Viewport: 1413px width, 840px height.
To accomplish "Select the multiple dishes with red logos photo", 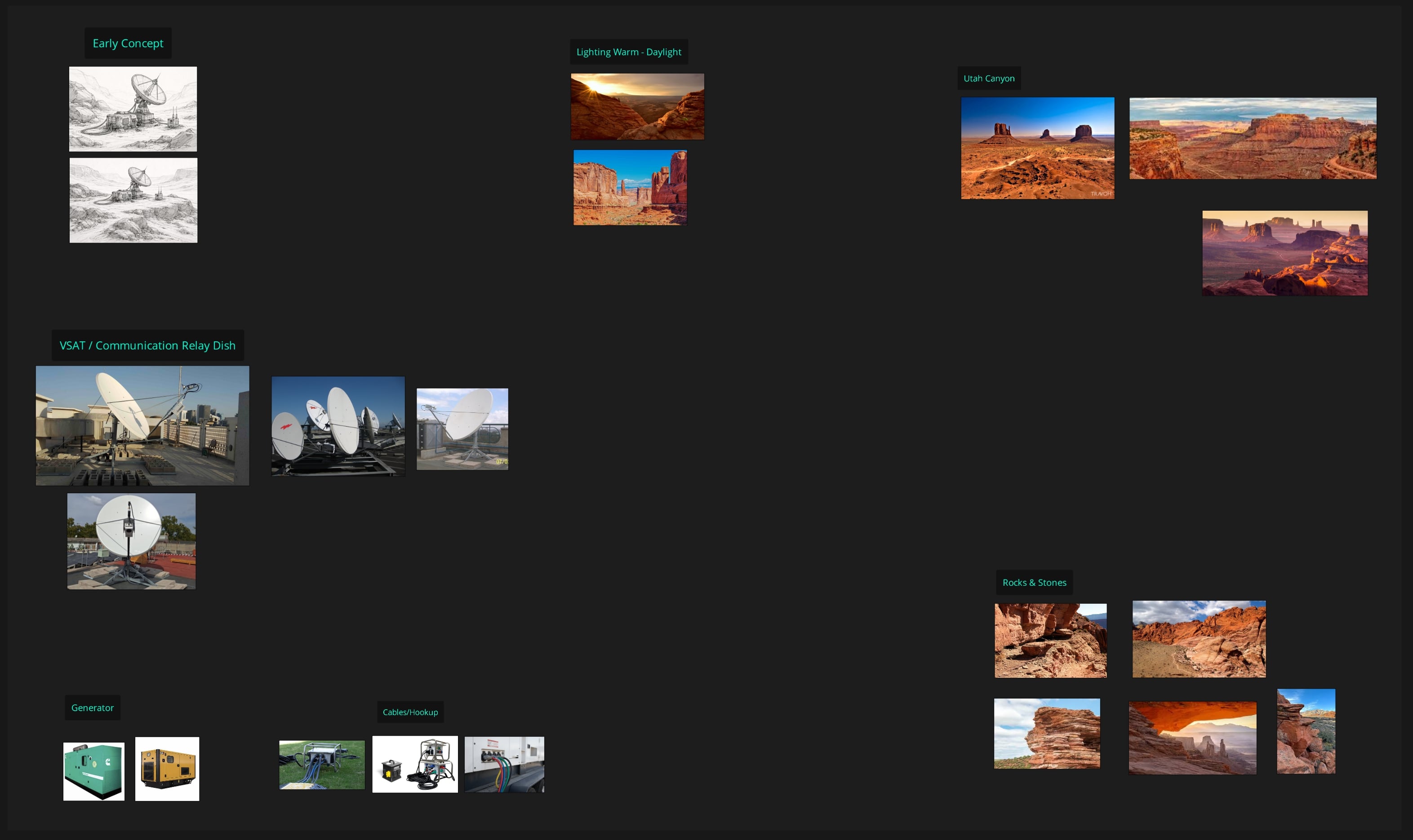I will point(338,426).
